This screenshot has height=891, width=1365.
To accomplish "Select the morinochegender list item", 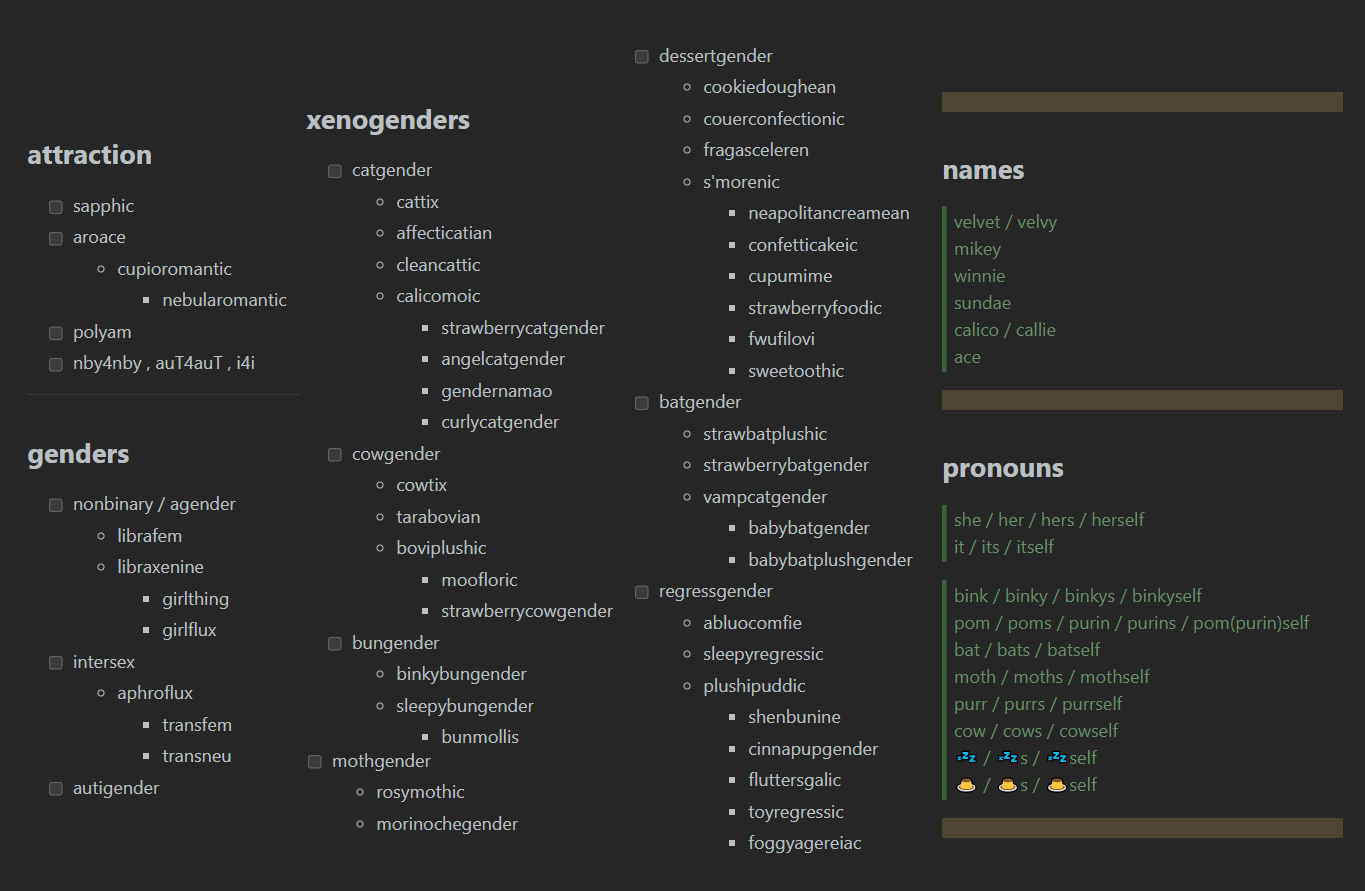I will (x=447, y=824).
